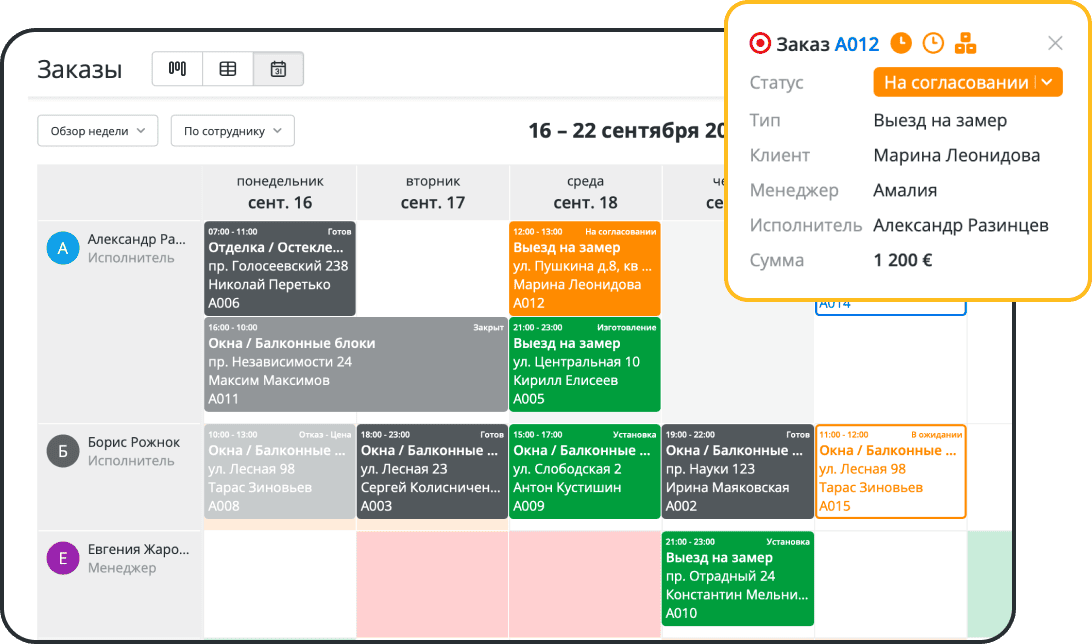Open the orange stacked boxes icon
This screenshot has height=644, width=1092.
coord(965,43)
